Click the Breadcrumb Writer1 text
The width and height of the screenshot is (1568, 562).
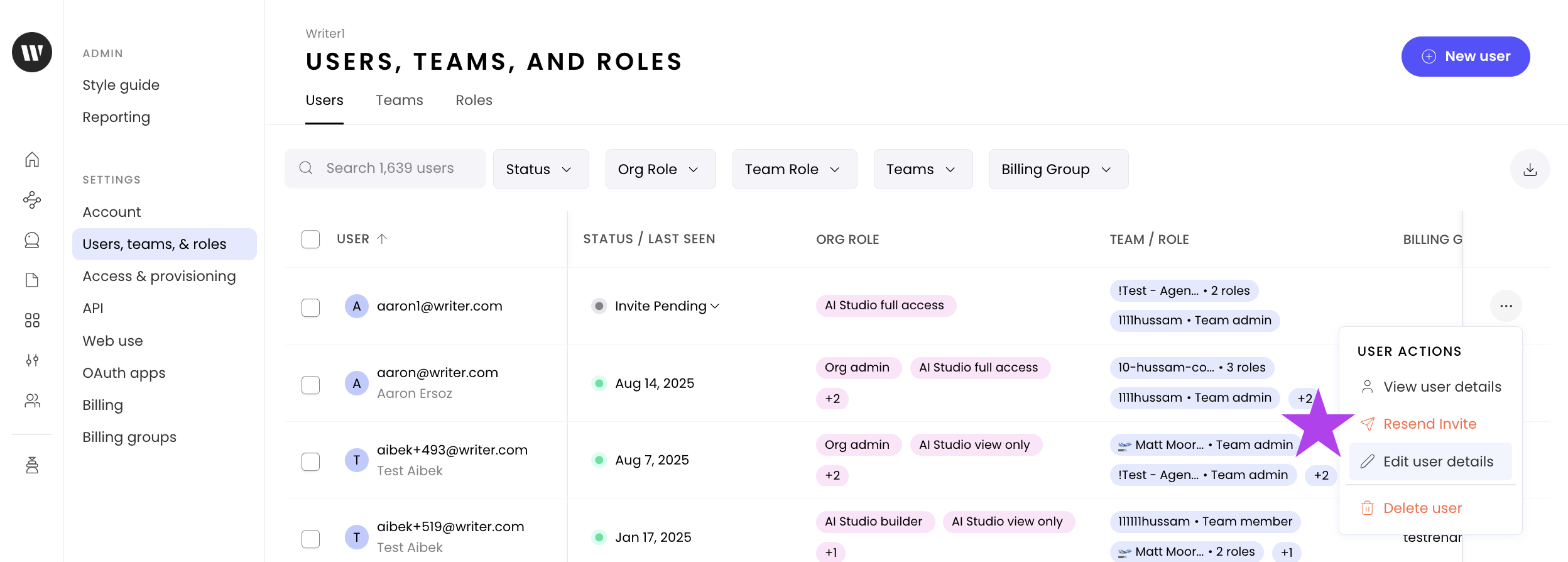coord(325,33)
